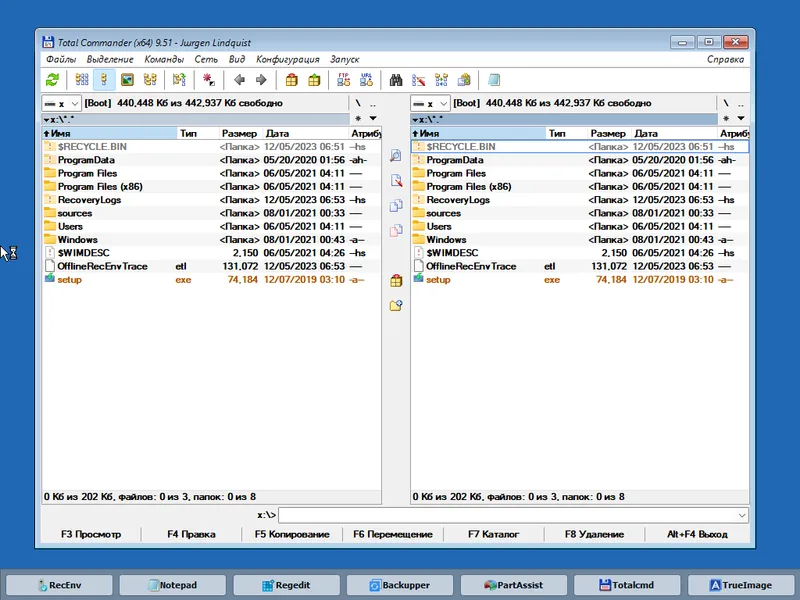Click F8 Удаление button

coord(594,534)
